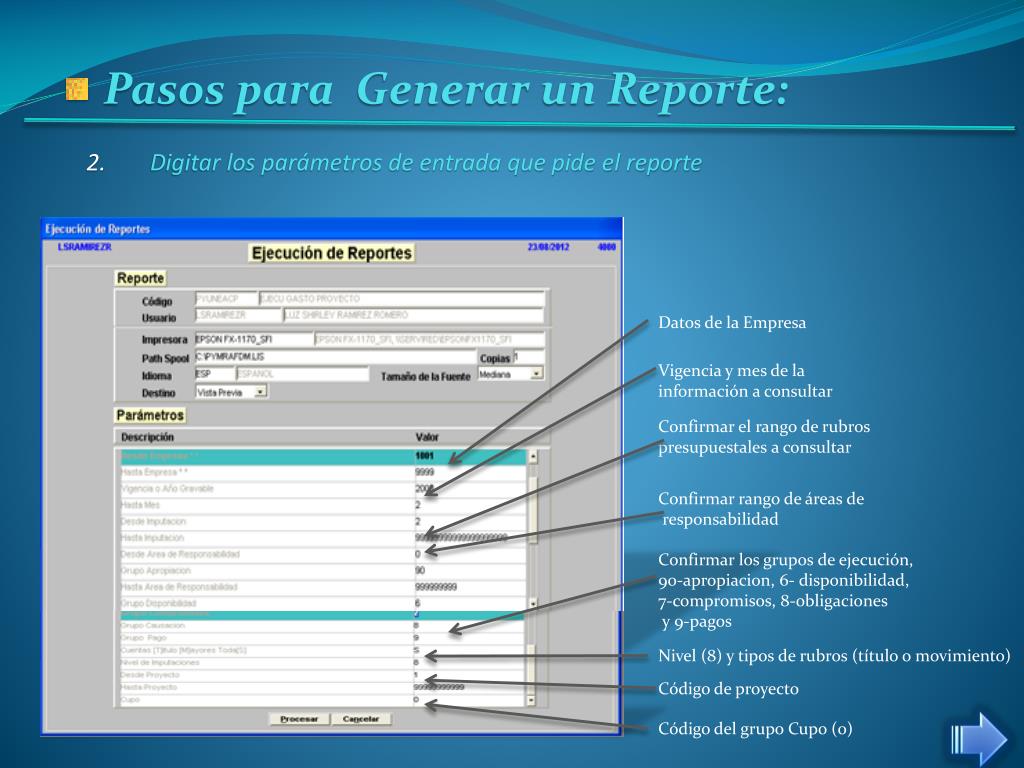
Task: Click the Path Spool input field
Action: point(336,357)
